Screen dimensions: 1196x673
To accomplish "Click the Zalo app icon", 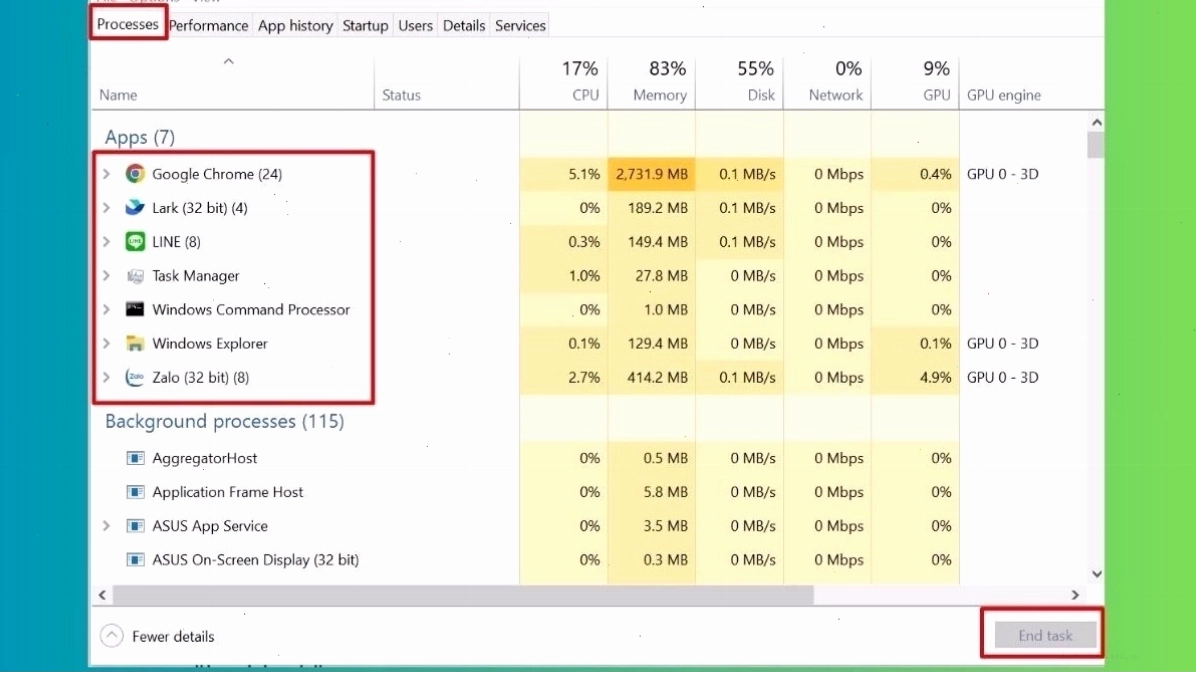I will click(135, 377).
